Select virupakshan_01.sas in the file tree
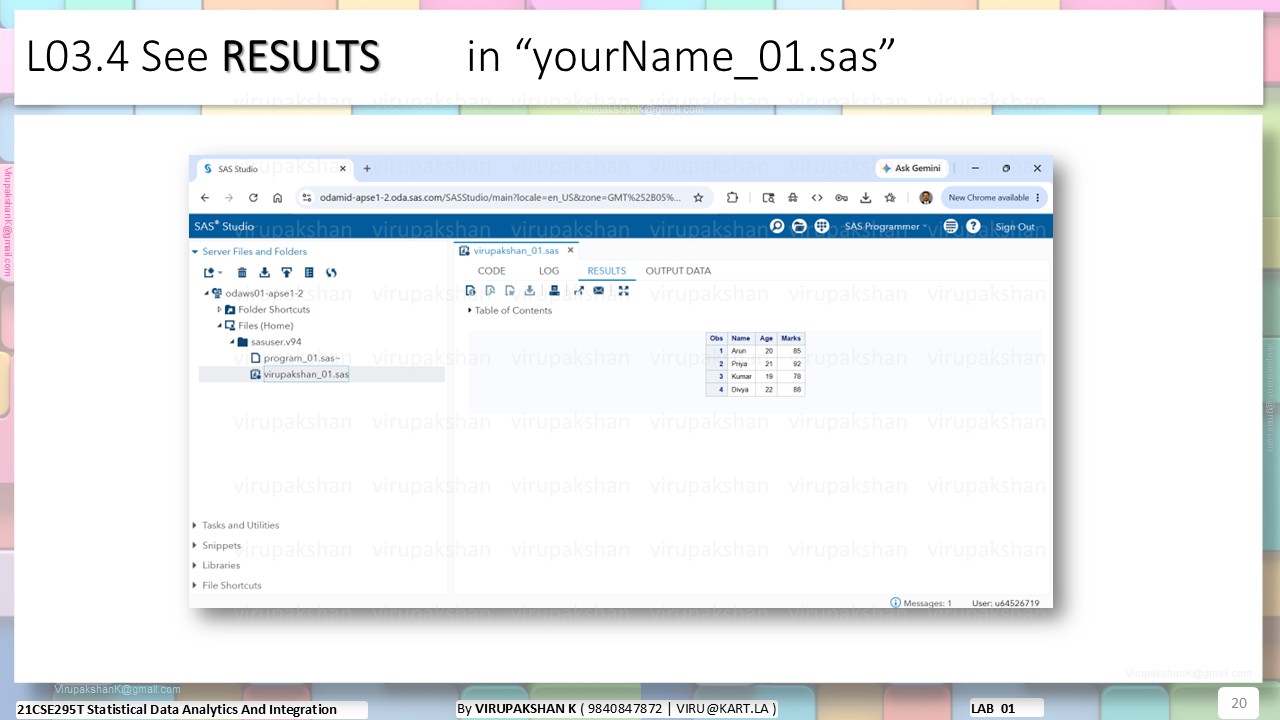This screenshot has height=720, width=1280. click(x=306, y=375)
